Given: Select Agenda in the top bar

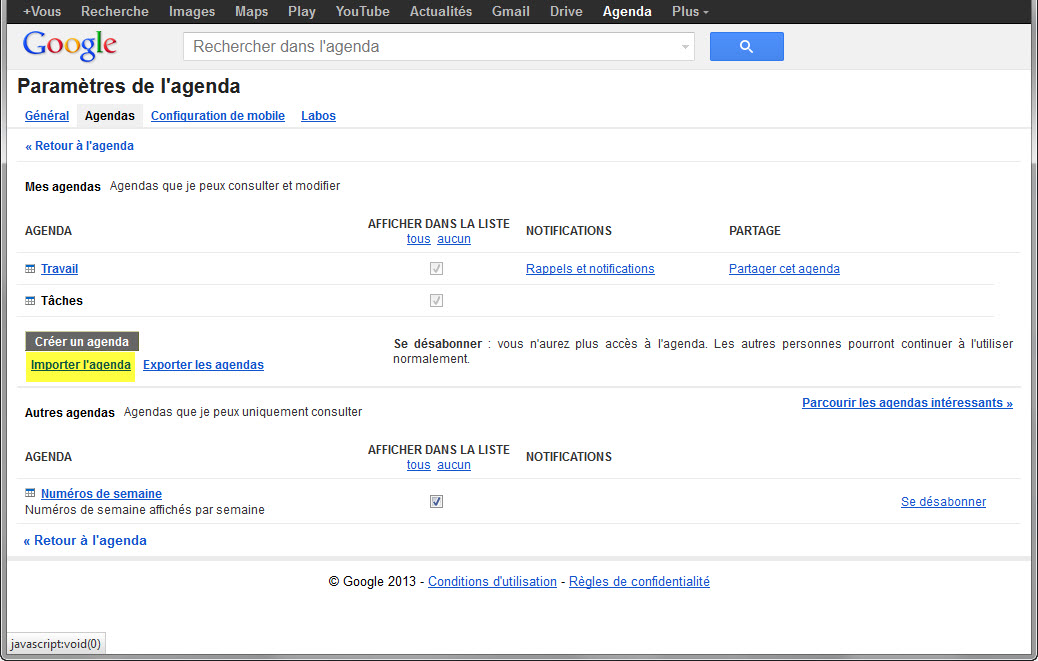Looking at the screenshot, I should point(627,11).
